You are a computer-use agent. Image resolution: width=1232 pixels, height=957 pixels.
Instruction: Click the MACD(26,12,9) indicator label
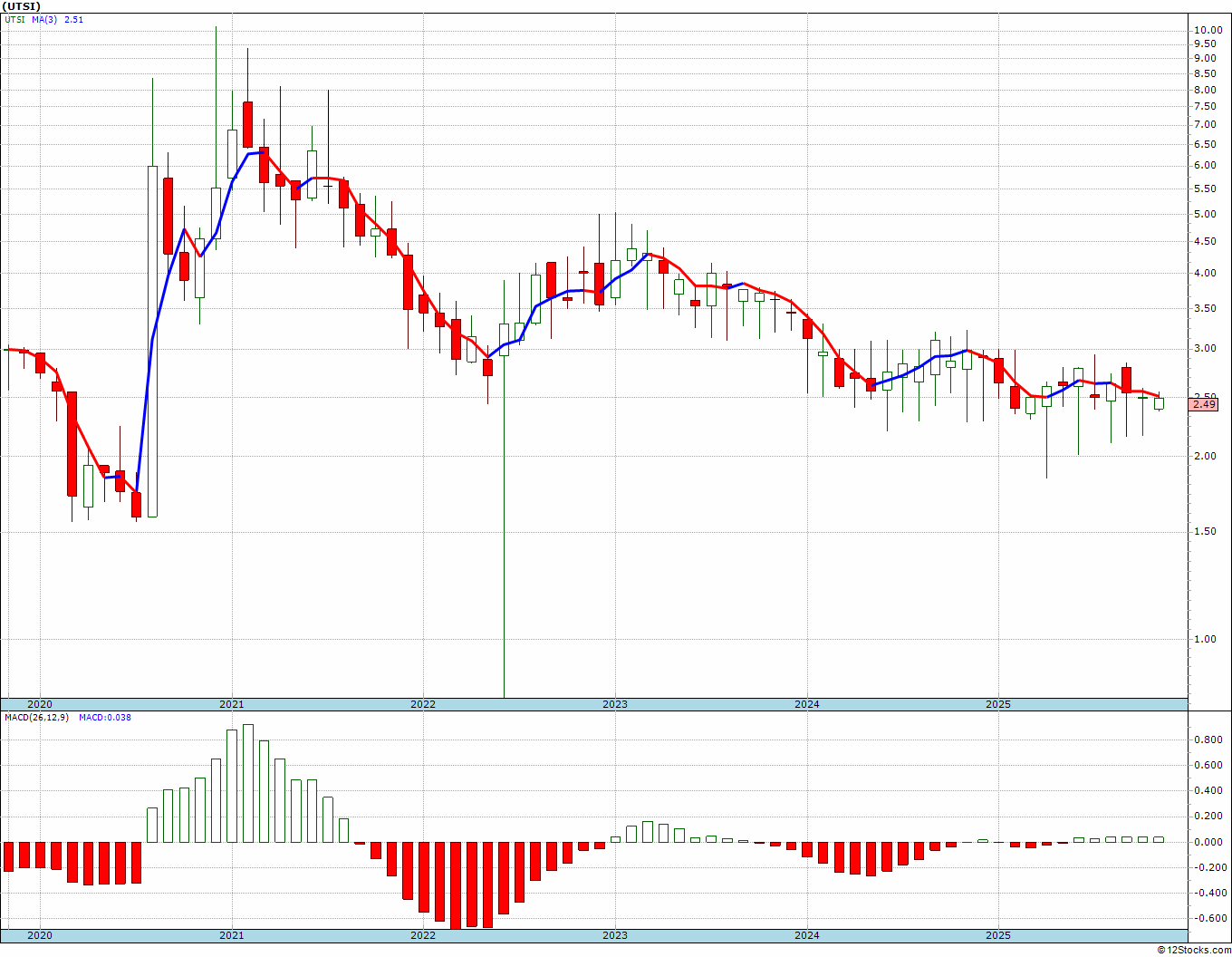coord(36,718)
